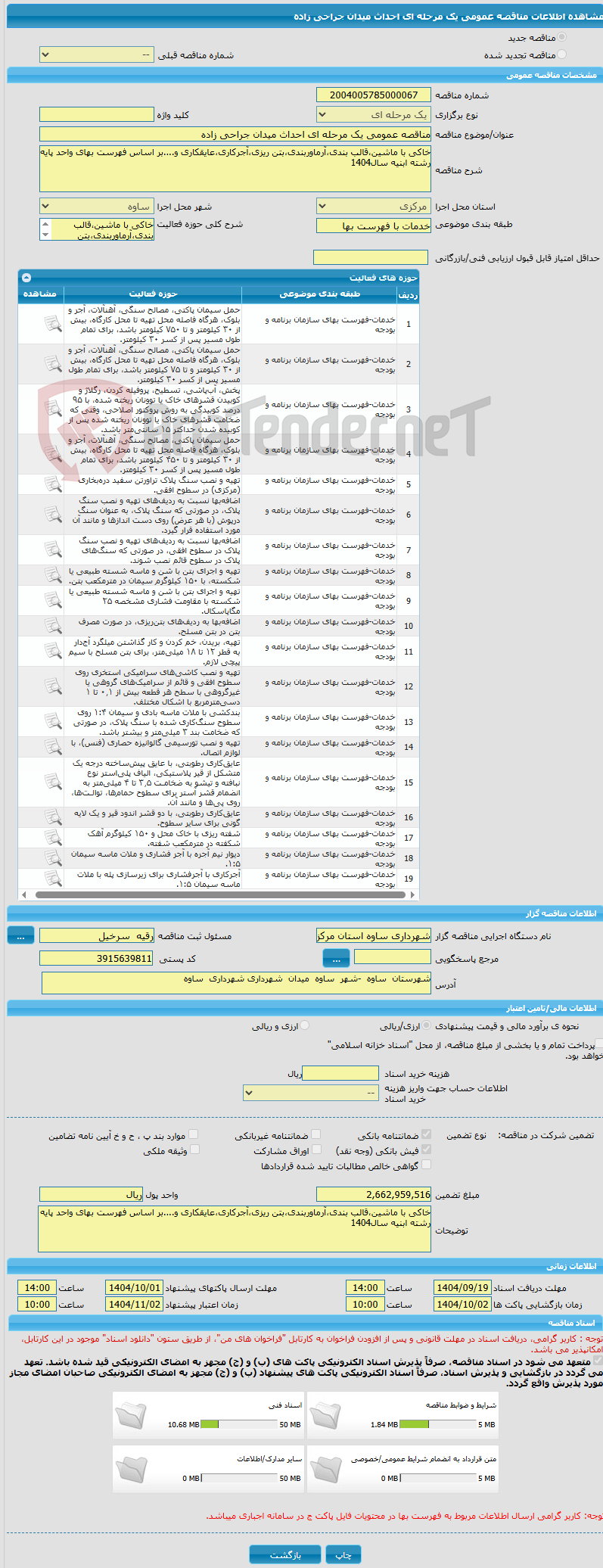Click the activity table horizontal scrollbar
Image resolution: width=603 pixels, height=1568 pixels.
click(x=220, y=894)
